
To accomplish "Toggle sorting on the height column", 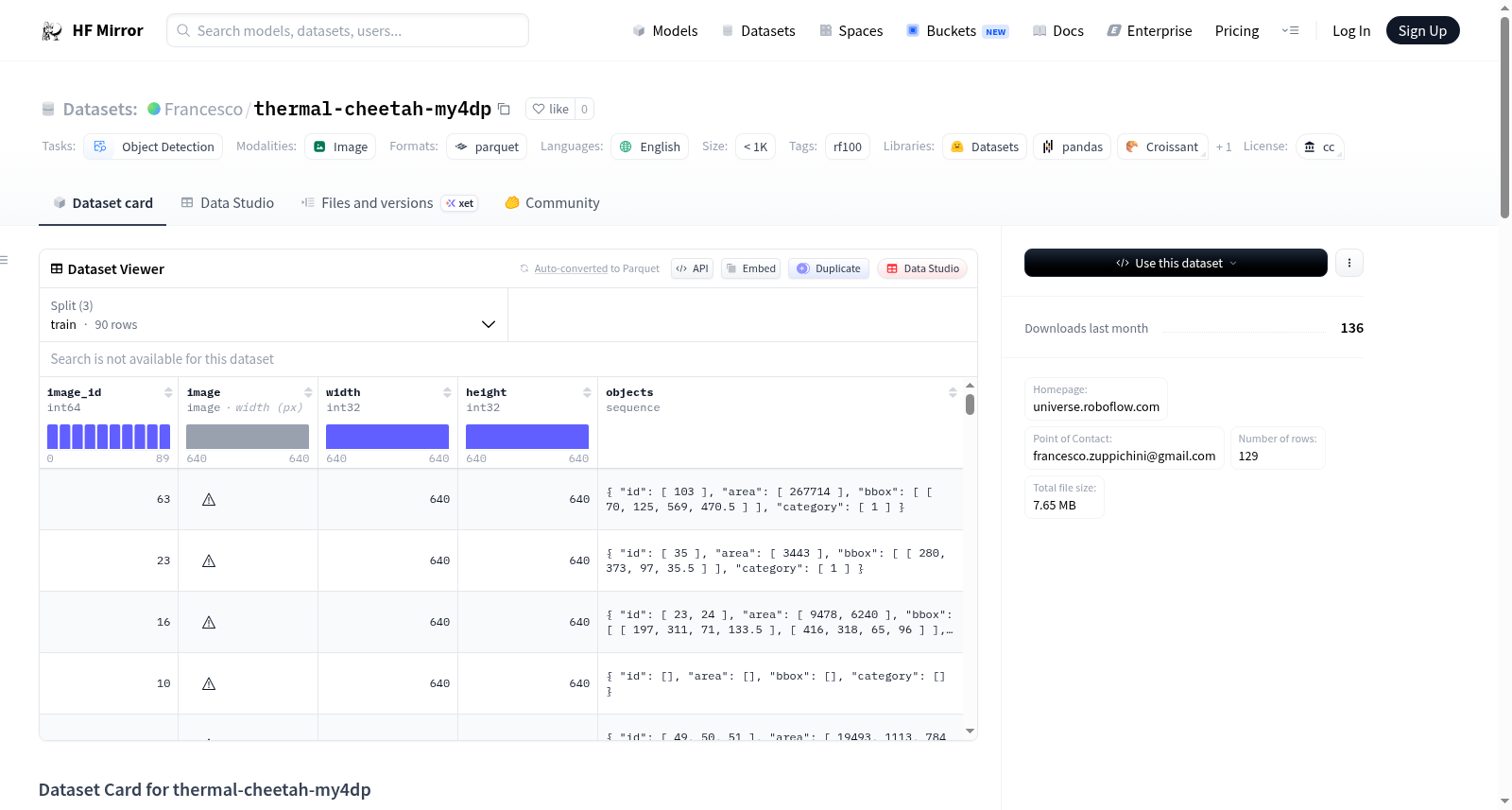I will pyautogui.click(x=587, y=392).
